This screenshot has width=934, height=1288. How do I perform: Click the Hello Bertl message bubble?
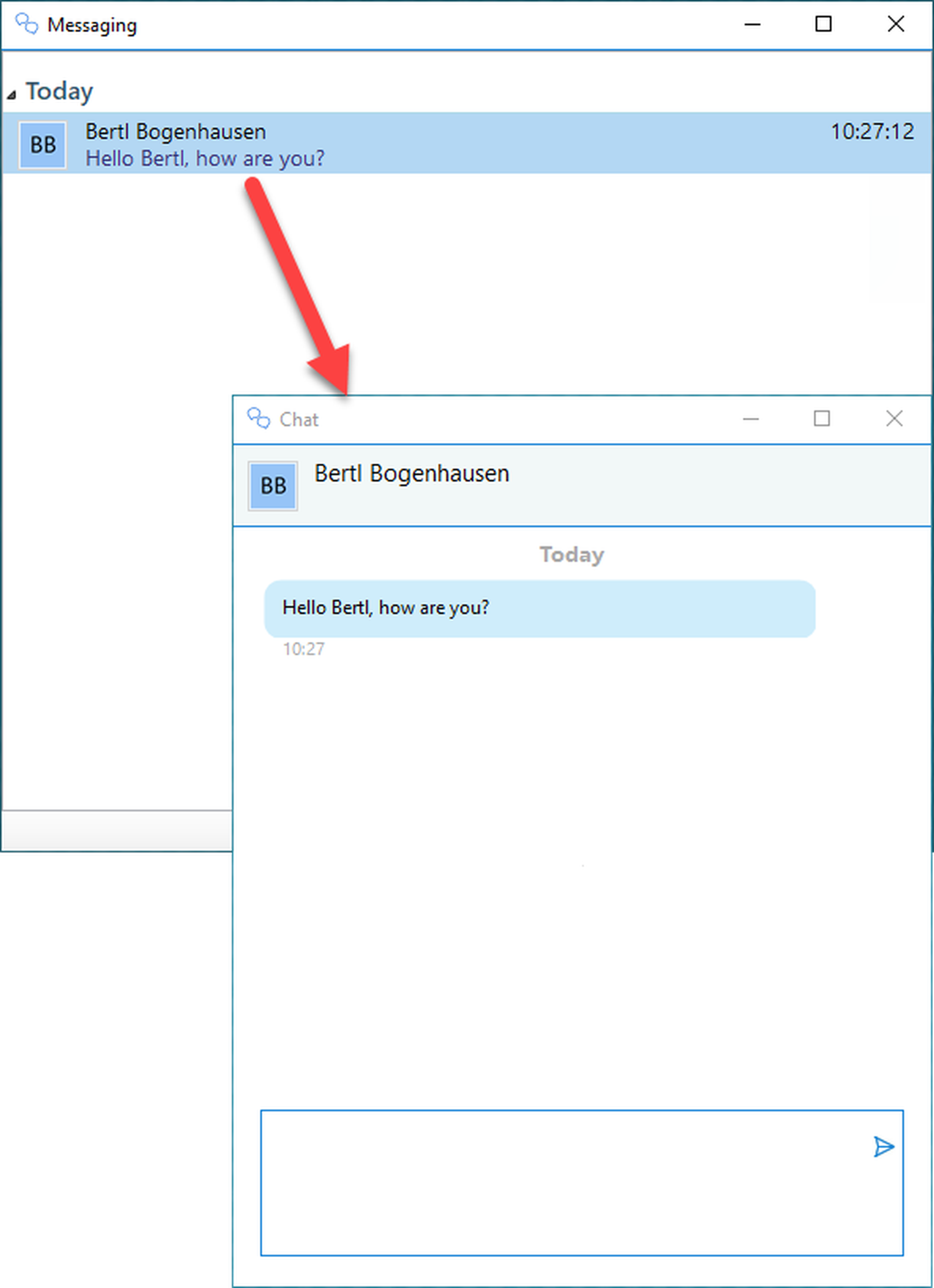pyautogui.click(x=539, y=608)
